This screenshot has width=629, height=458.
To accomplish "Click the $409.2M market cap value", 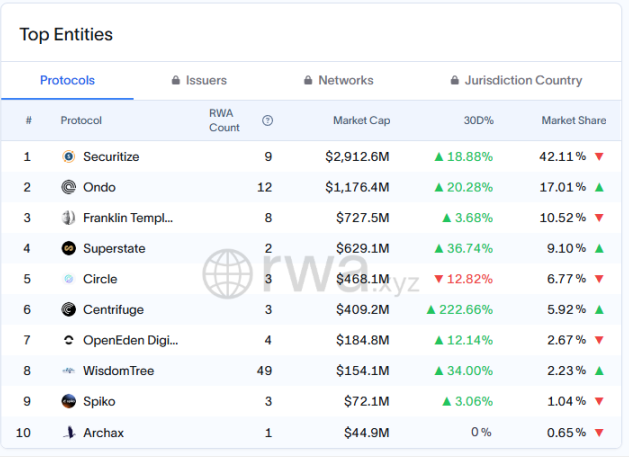I will point(363,310).
